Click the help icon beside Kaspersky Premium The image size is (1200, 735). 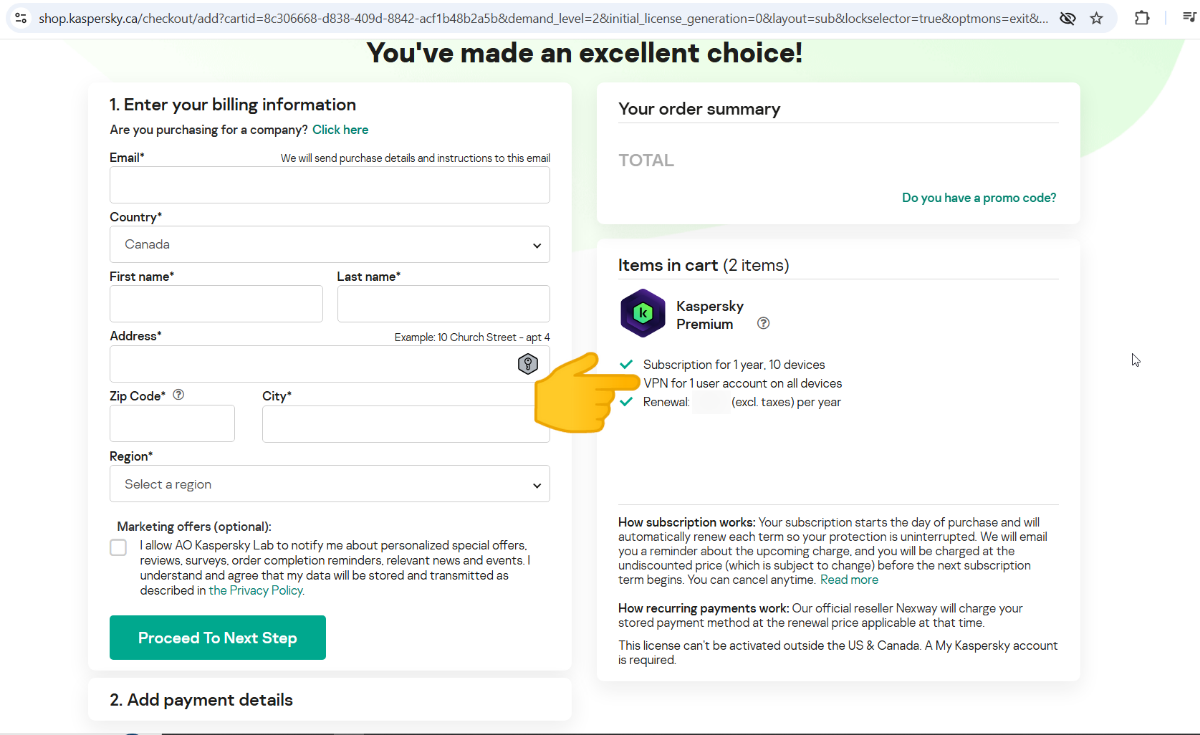tap(764, 323)
